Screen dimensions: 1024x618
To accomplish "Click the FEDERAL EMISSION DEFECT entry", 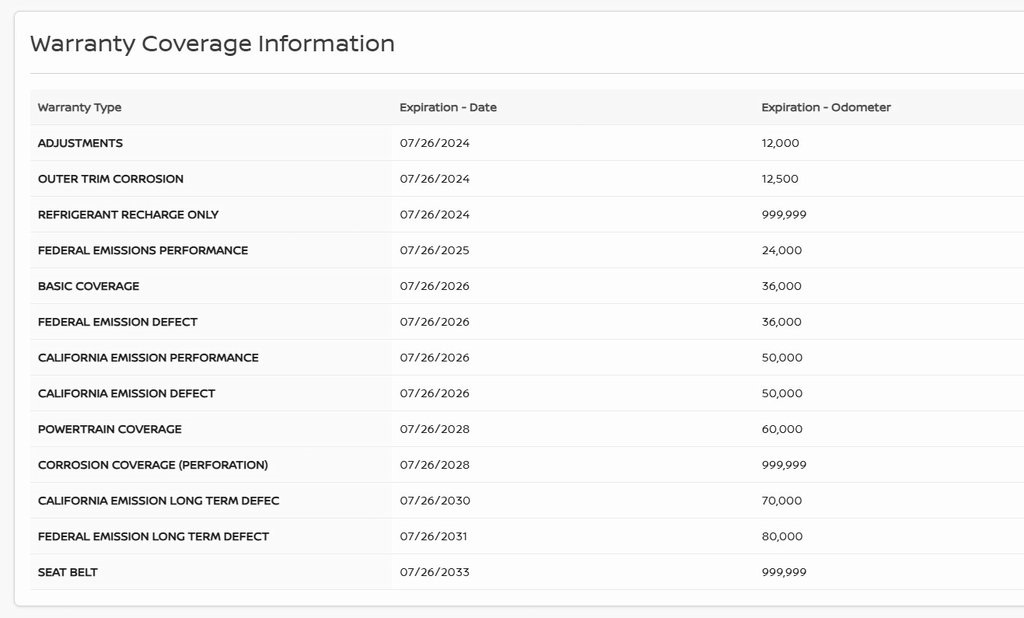I will pos(118,322).
